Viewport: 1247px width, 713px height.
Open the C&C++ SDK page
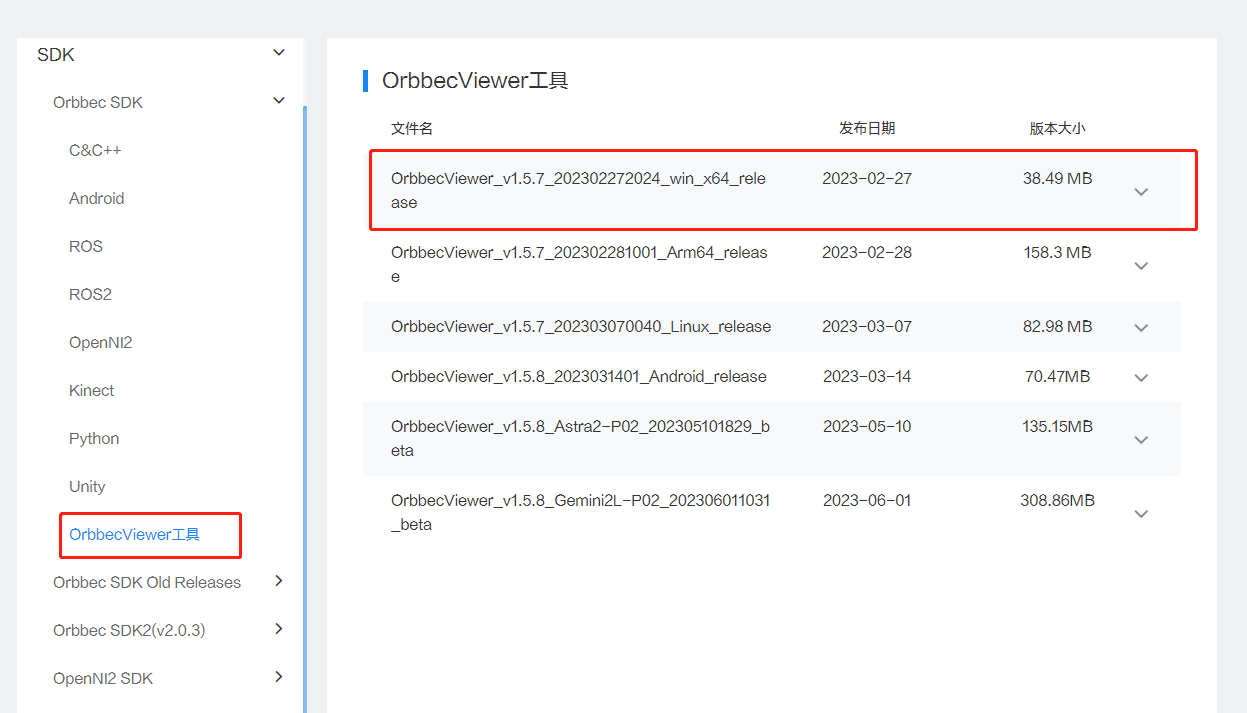tap(95, 150)
